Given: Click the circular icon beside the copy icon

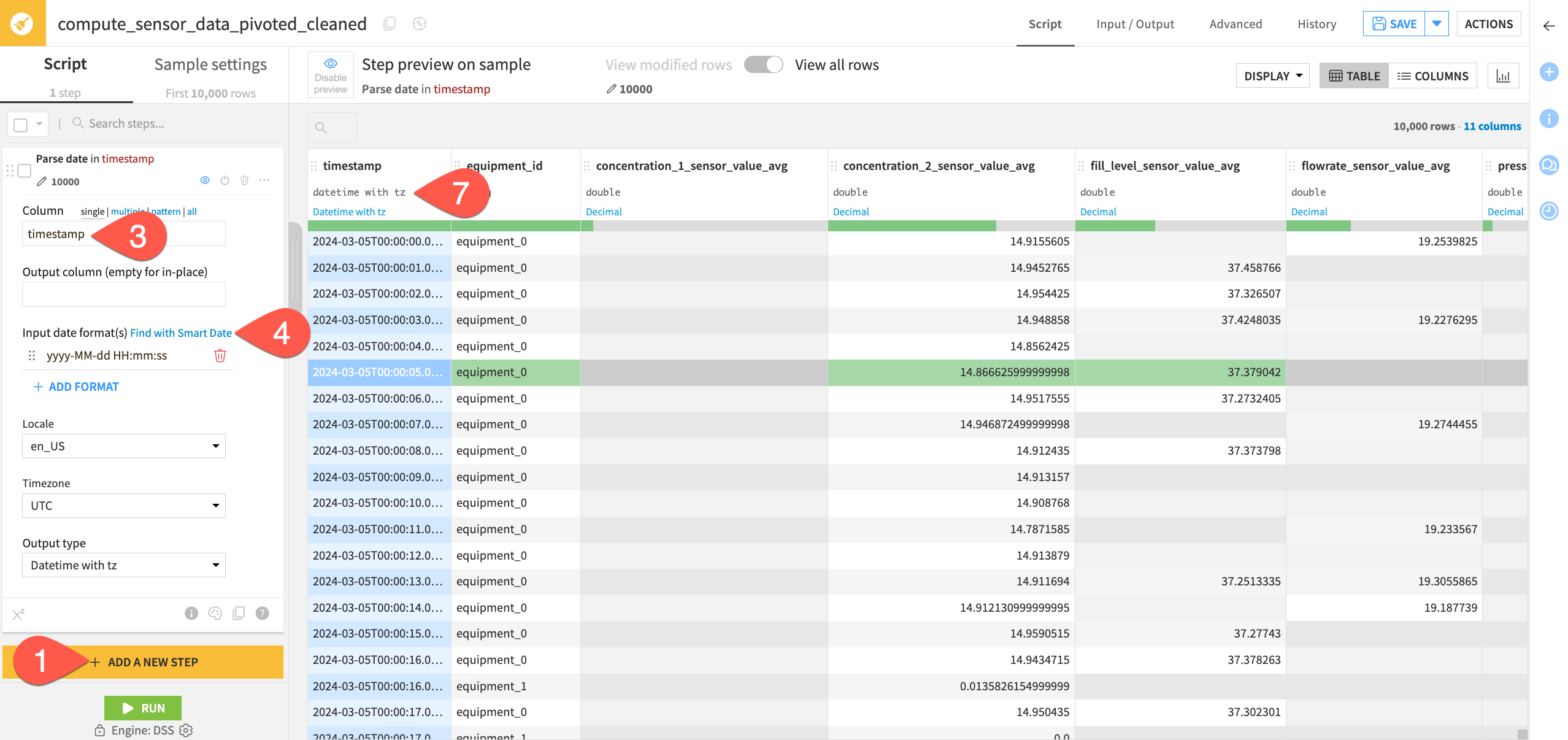Looking at the screenshot, I should [x=420, y=24].
